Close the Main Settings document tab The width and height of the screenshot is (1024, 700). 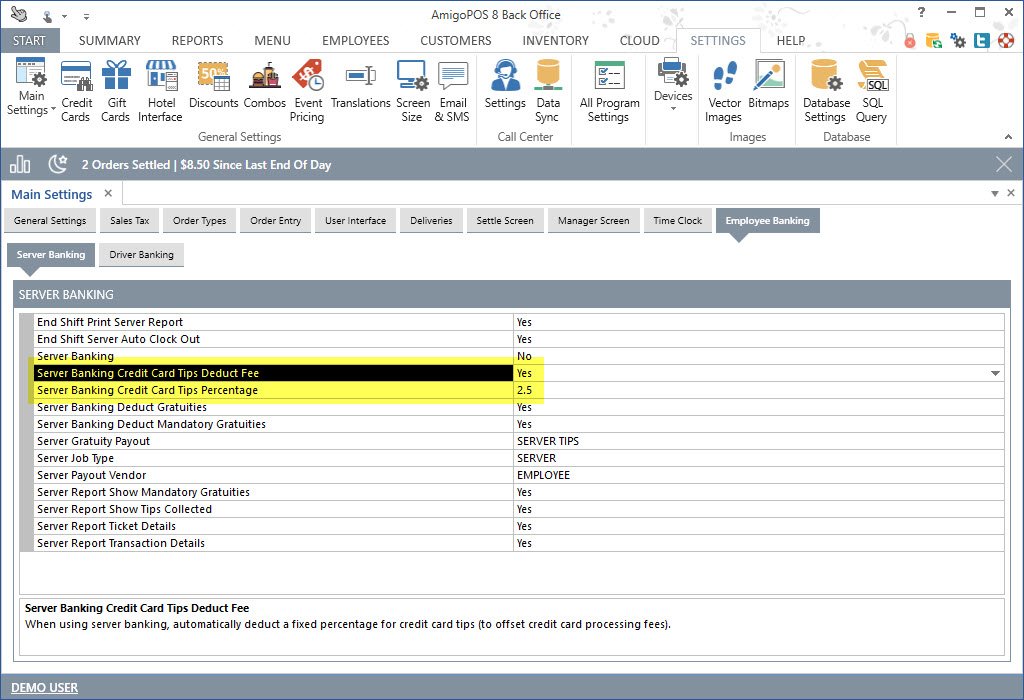[x=108, y=193]
